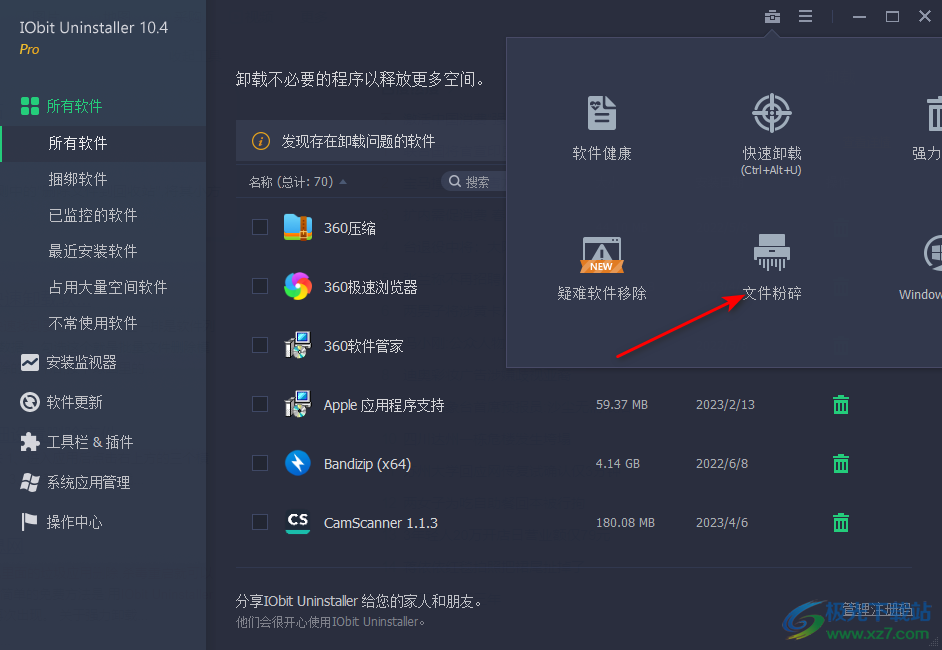The height and width of the screenshot is (650, 942).
Task: Show 最近安装软件
Action: (93, 251)
